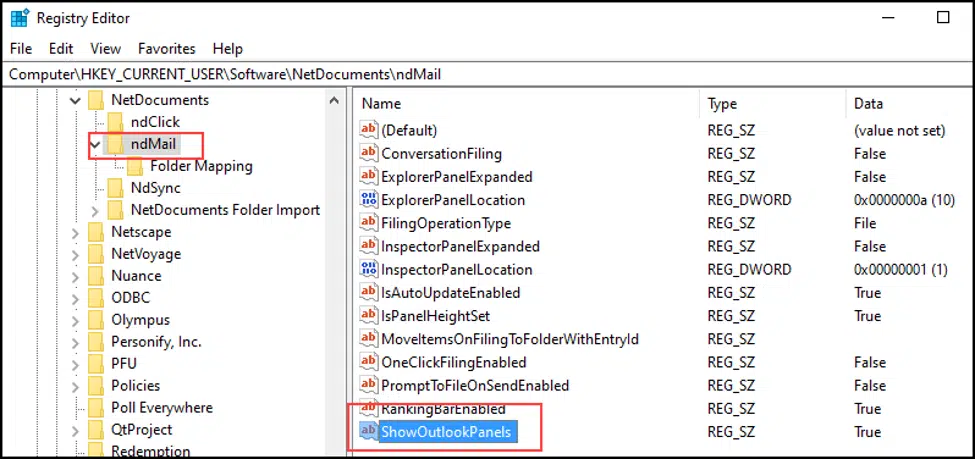Expand the Netscape tree node
The width and height of the screenshot is (977, 460).
click(x=75, y=232)
